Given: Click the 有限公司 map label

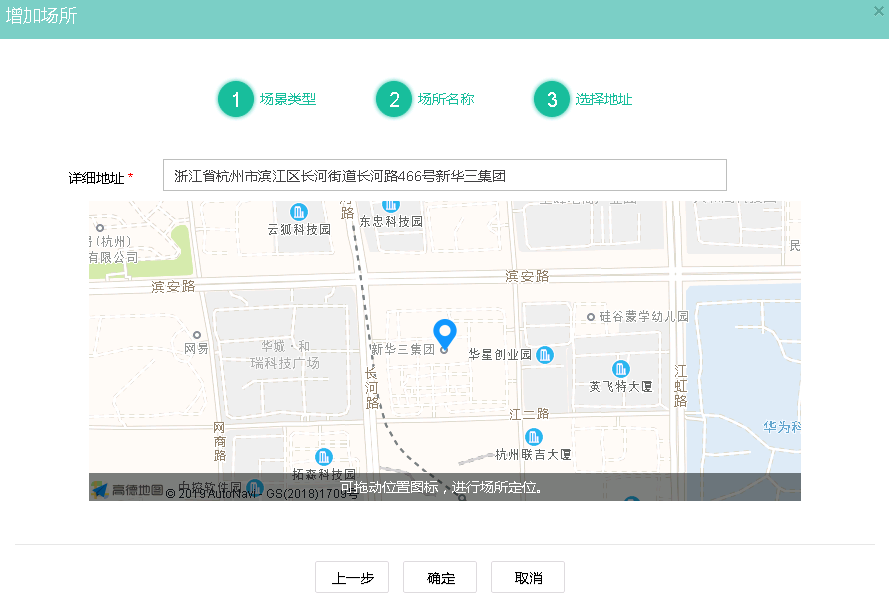Looking at the screenshot, I should click(x=113, y=257).
